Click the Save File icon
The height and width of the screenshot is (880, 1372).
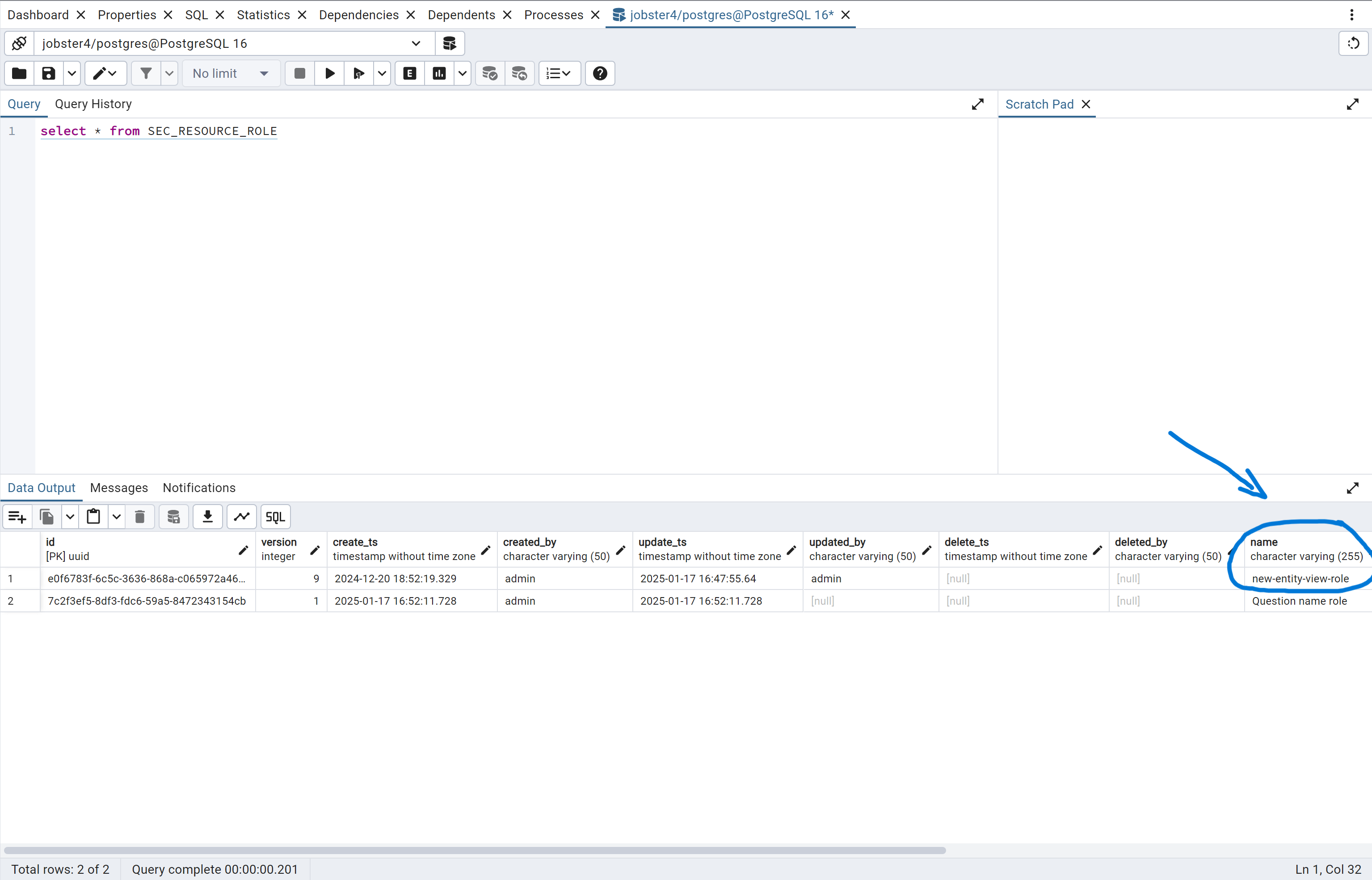[49, 73]
